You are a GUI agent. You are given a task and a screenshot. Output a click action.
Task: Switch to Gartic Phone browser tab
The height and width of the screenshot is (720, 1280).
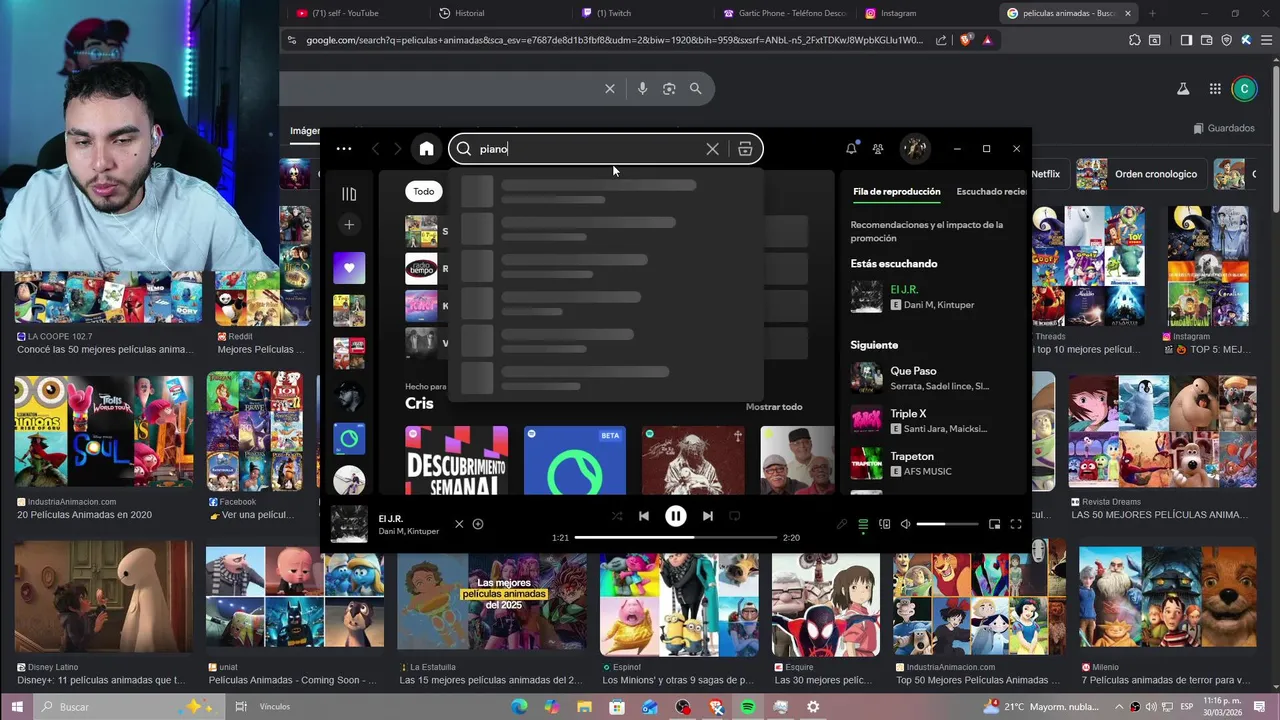783,13
